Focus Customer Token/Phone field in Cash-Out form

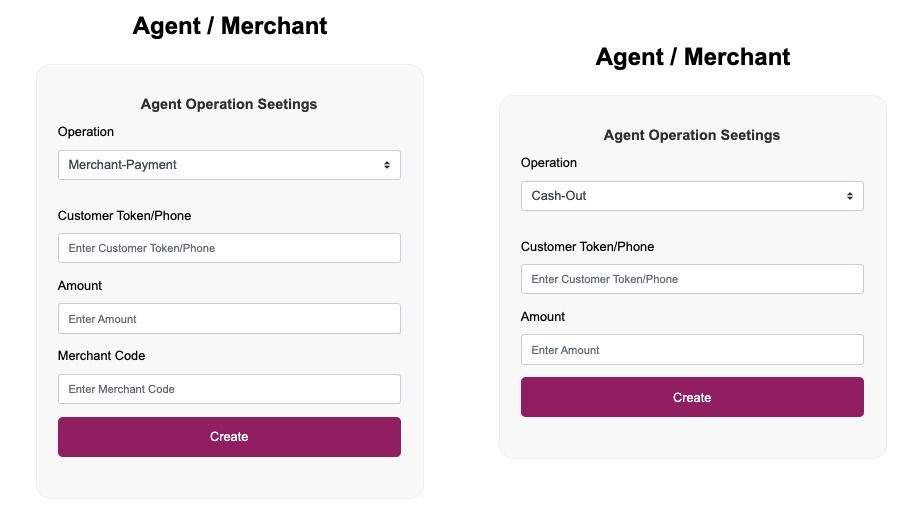[692, 279]
